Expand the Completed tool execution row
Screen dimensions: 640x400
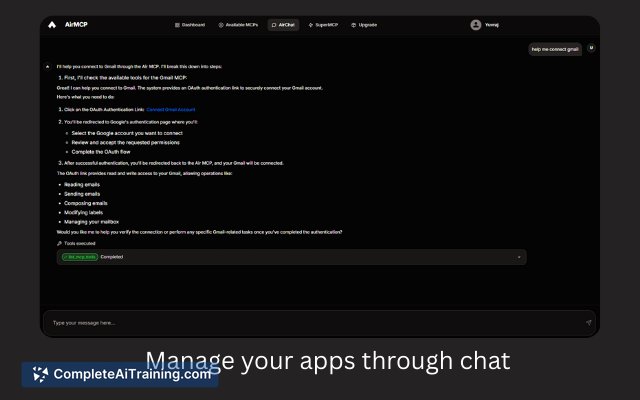pos(291,257)
